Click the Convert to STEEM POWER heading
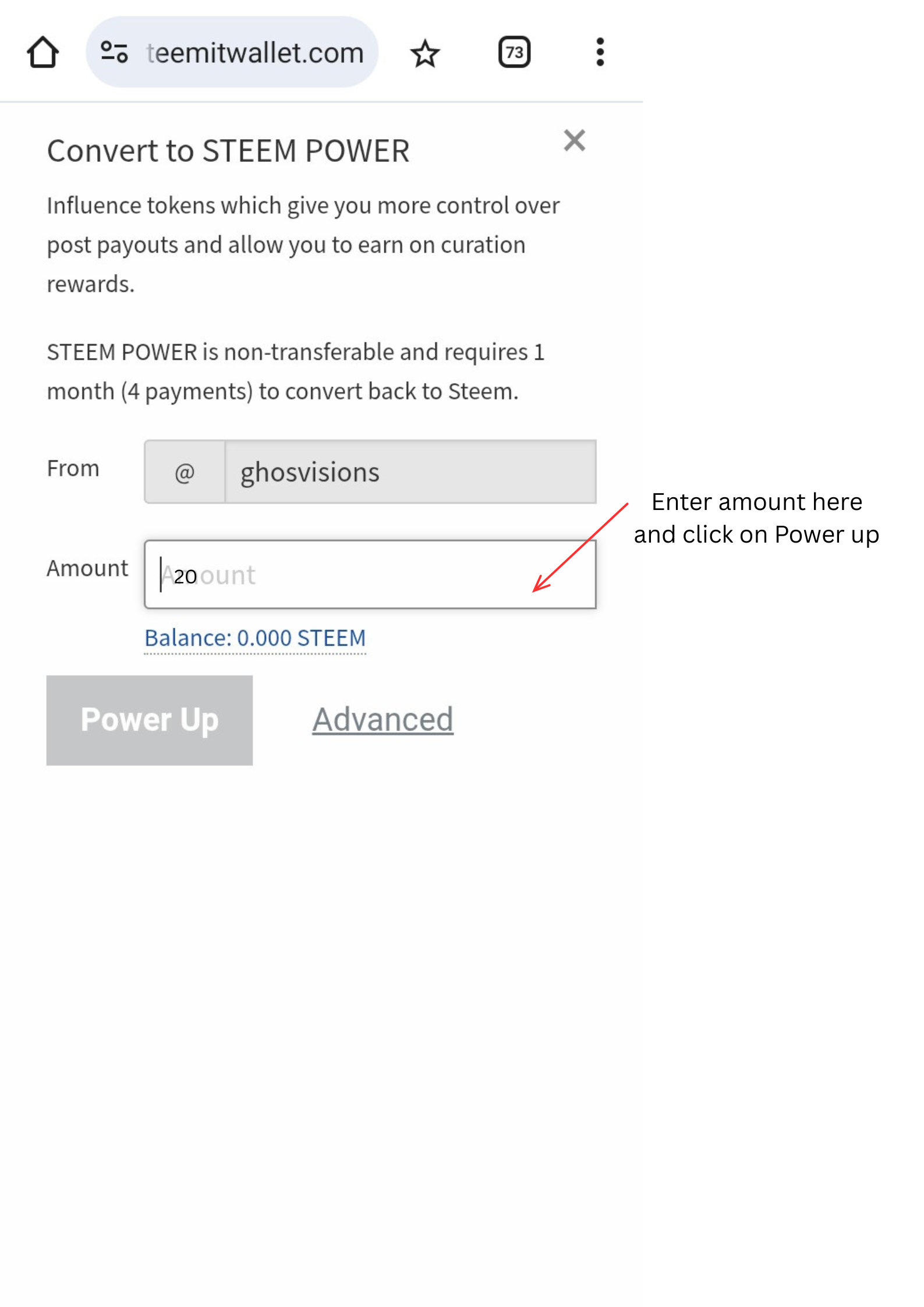 [x=228, y=151]
